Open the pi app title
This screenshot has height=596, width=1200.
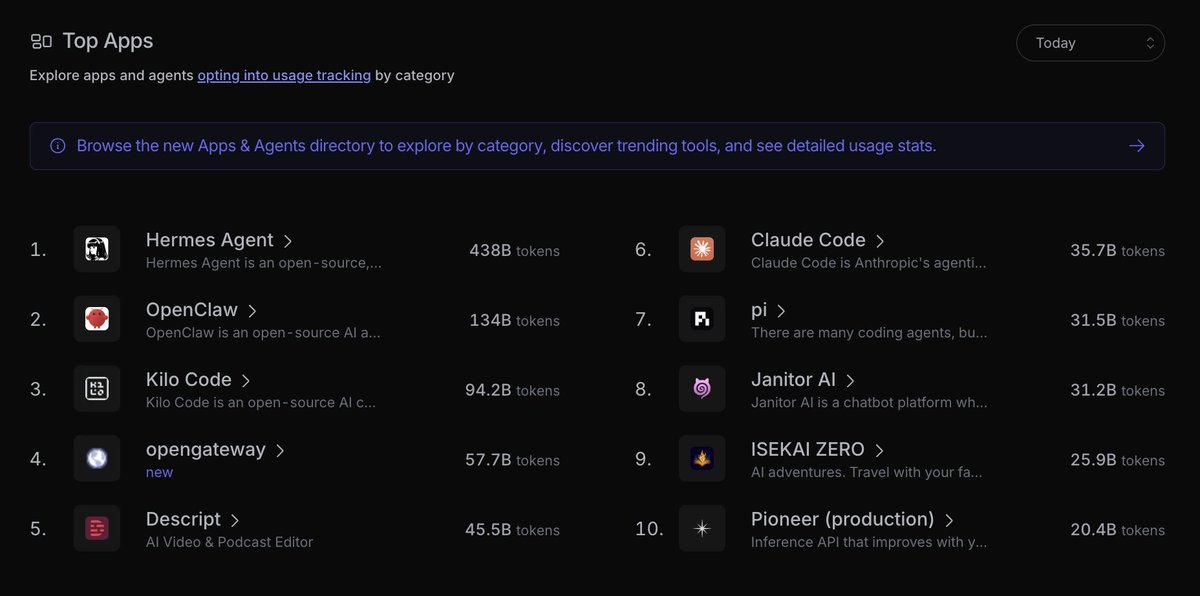pyautogui.click(x=759, y=311)
